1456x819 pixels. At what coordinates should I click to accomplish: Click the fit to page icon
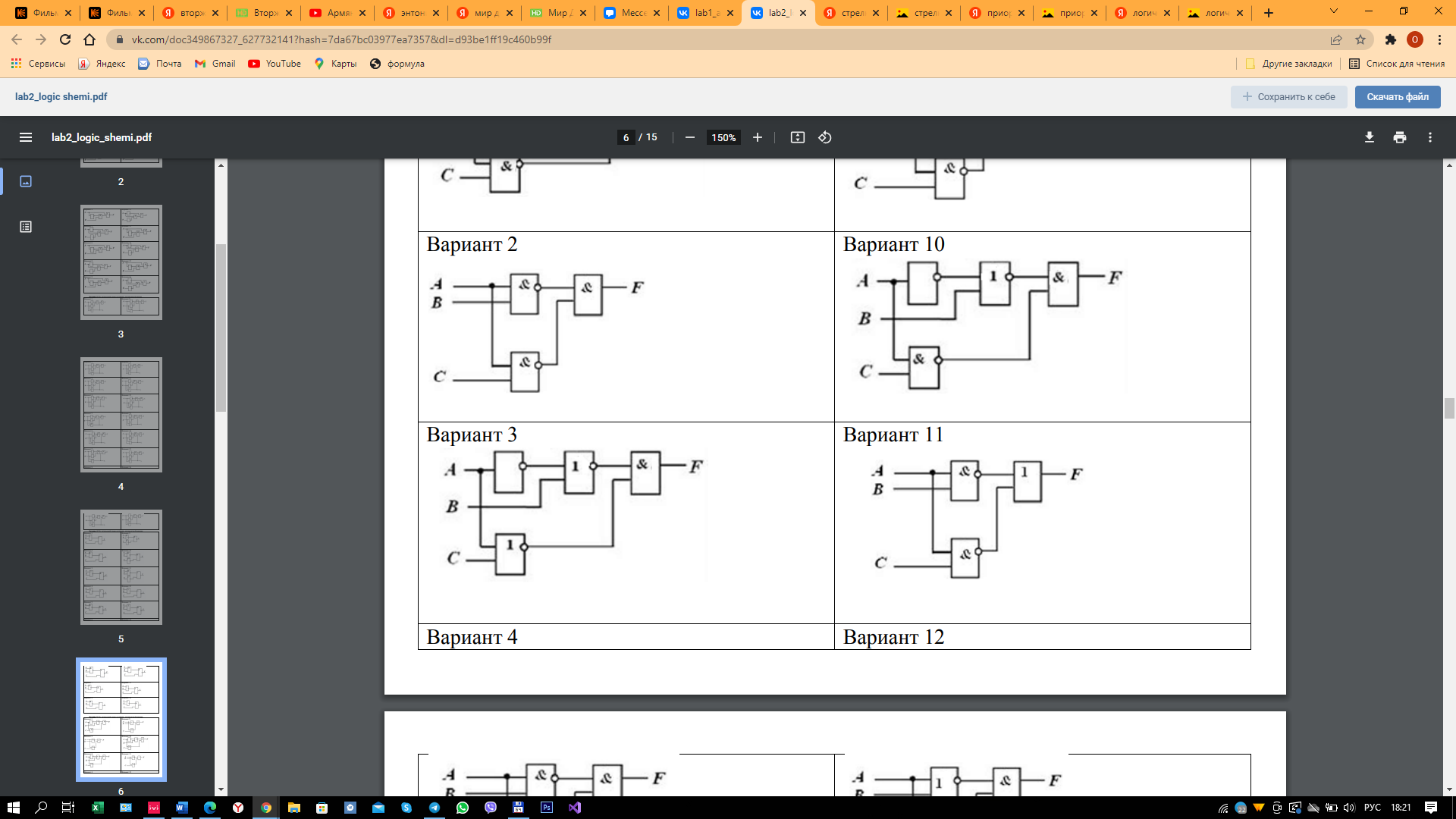click(797, 137)
